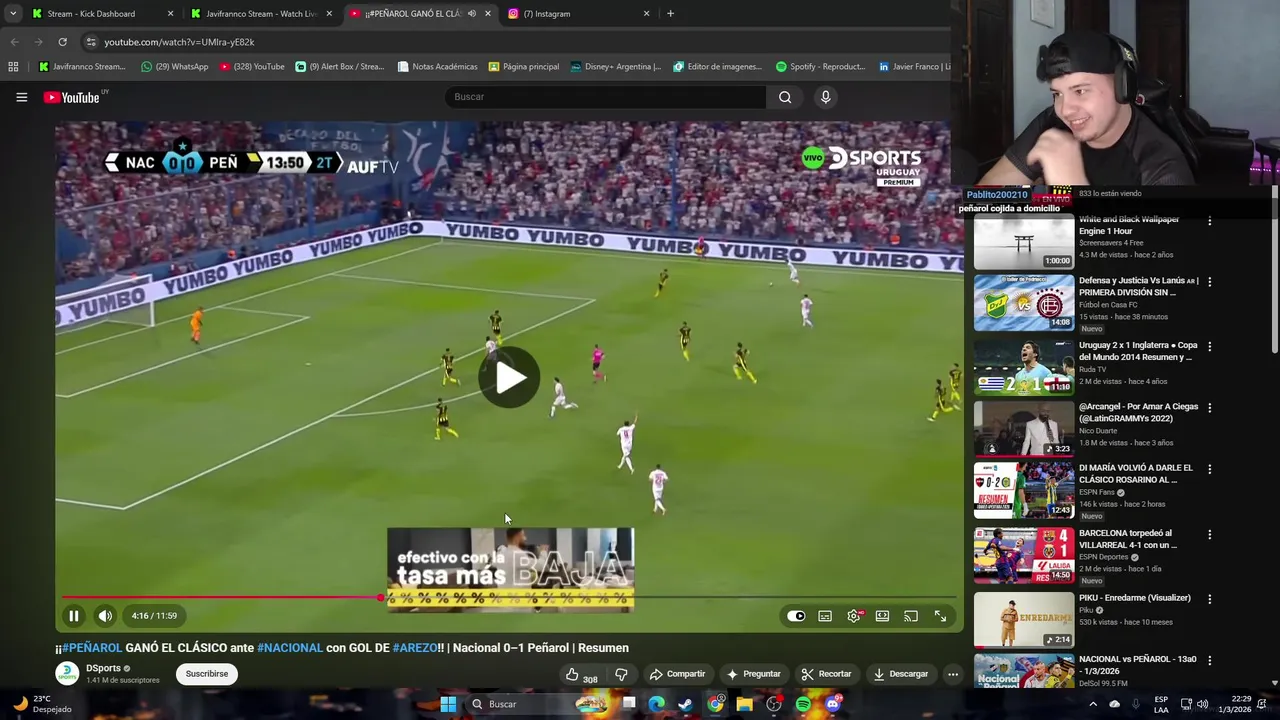Open the YouTube hamburger guide menu
This screenshot has height=720, width=1280.
[21, 97]
